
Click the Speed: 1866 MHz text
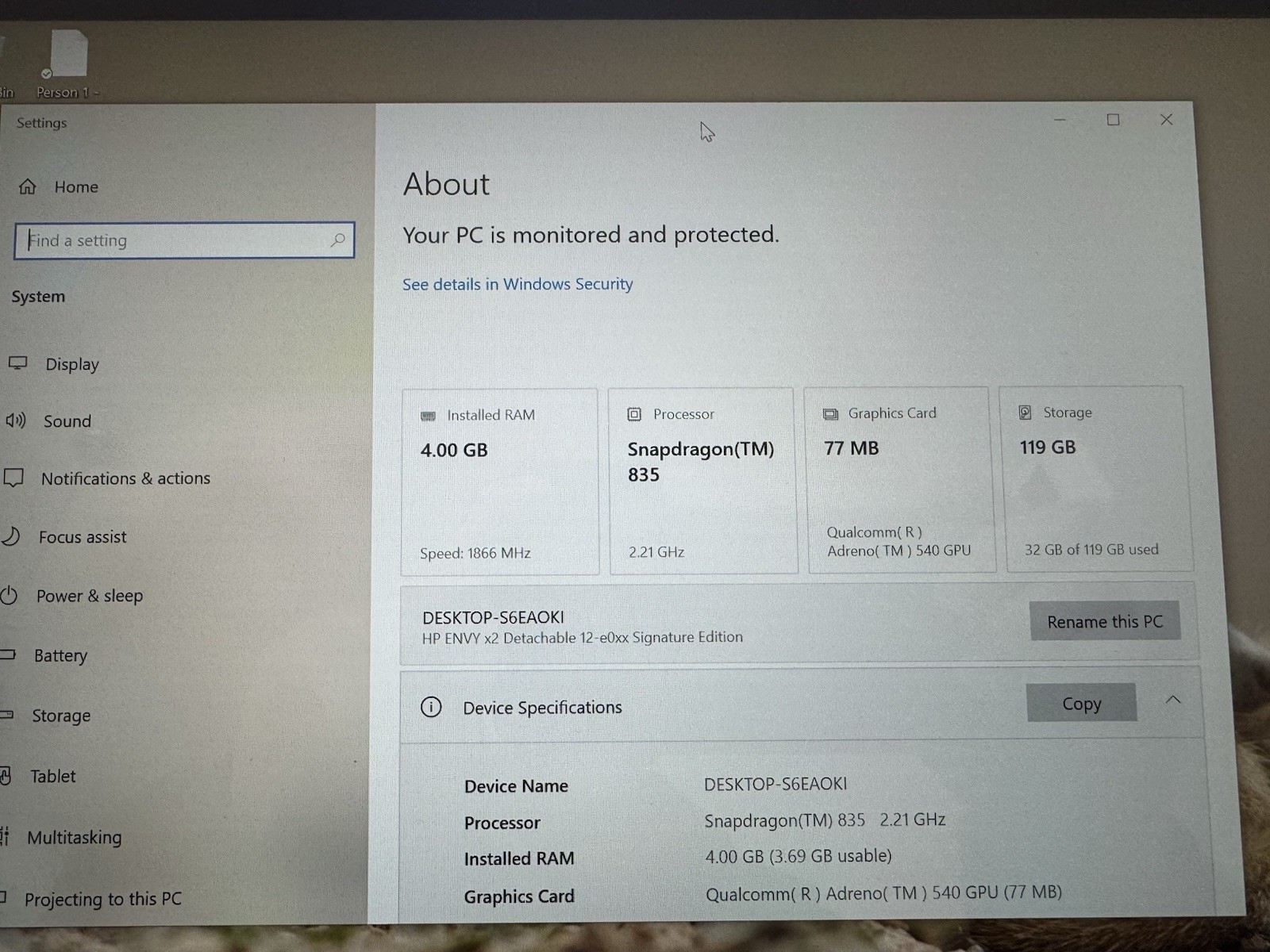pyautogui.click(x=475, y=553)
